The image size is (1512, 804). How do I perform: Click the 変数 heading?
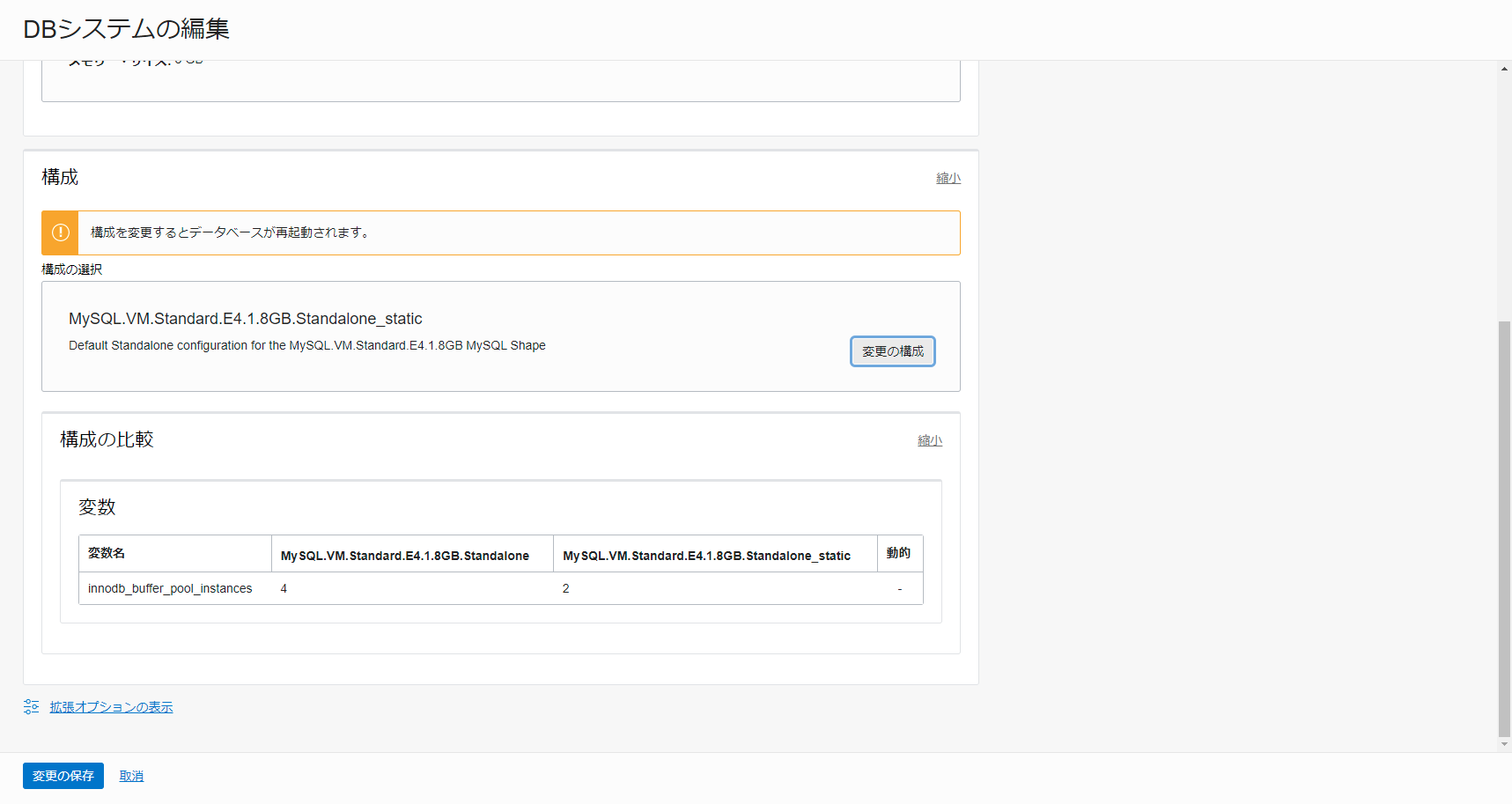tap(97, 507)
